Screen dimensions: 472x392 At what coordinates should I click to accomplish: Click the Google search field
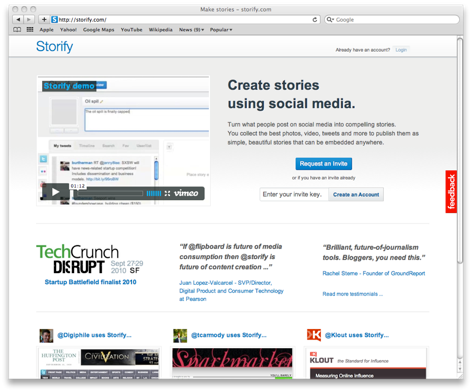click(x=392, y=20)
